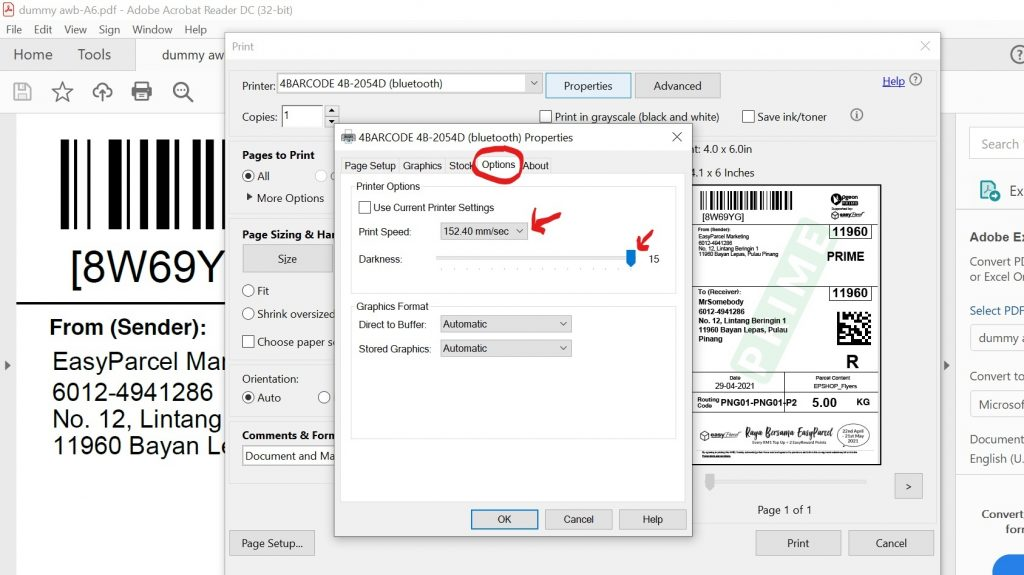Open the About tab

(536, 165)
